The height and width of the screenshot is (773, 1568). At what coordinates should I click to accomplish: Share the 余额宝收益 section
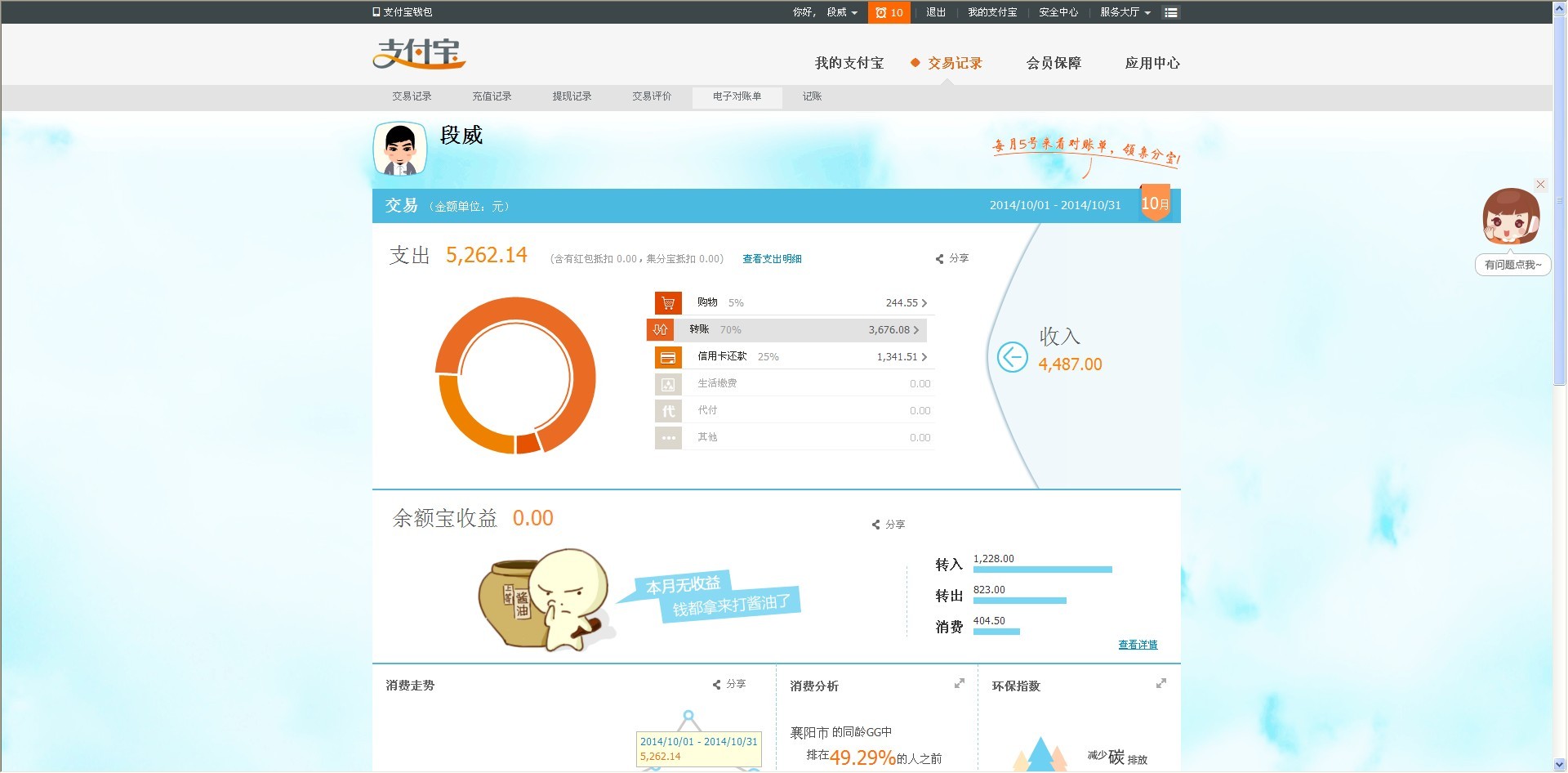tap(889, 525)
